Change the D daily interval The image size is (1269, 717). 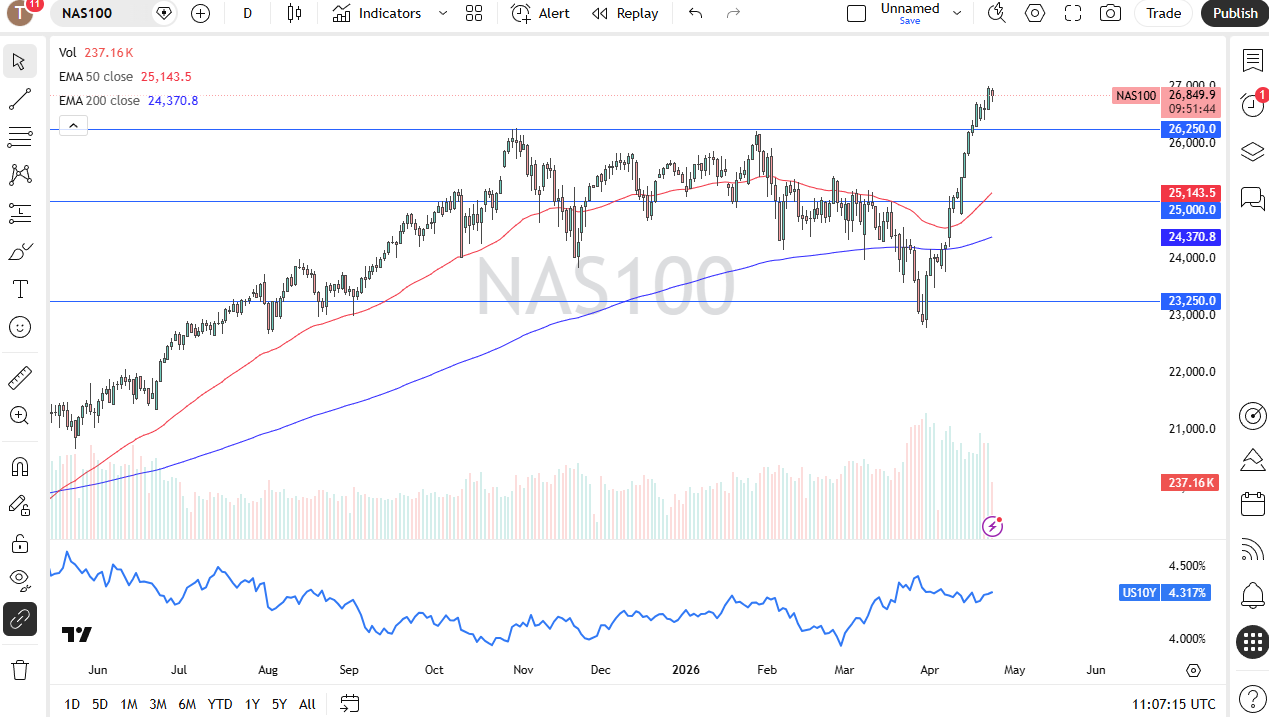click(247, 13)
